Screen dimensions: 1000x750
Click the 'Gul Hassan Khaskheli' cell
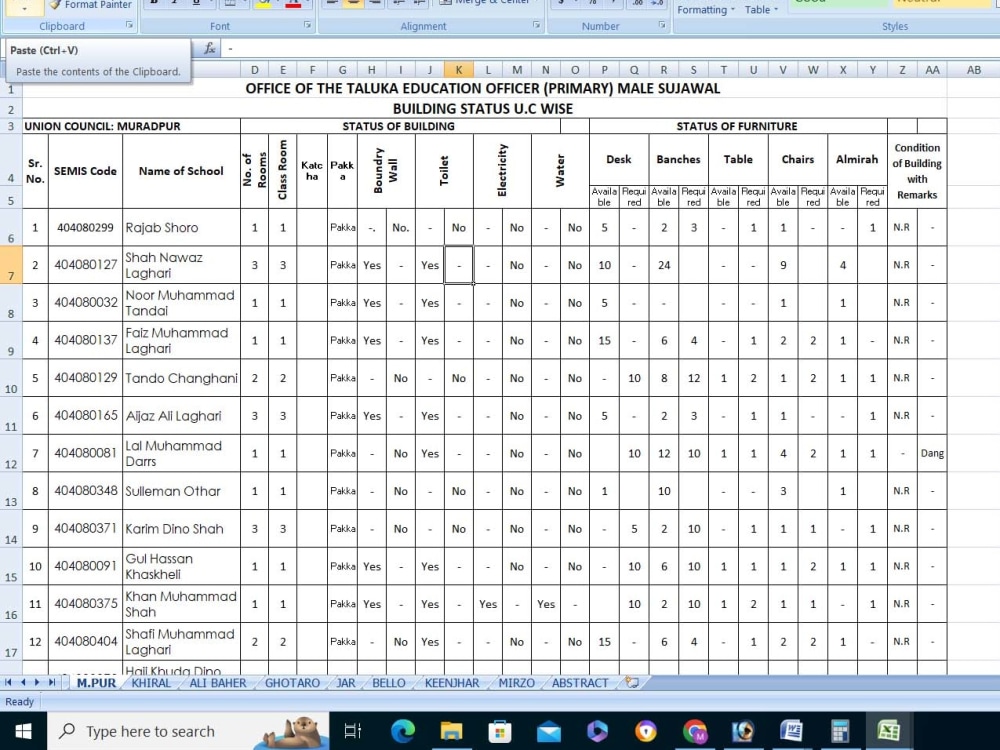click(181, 566)
